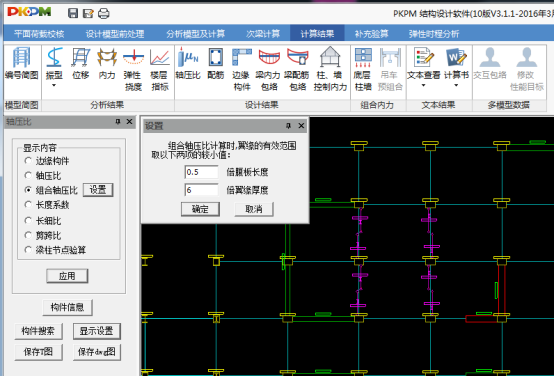Viewport: 554px width, 376px height.
Task: Pin the 轴压比 side panel
Action: point(118,122)
